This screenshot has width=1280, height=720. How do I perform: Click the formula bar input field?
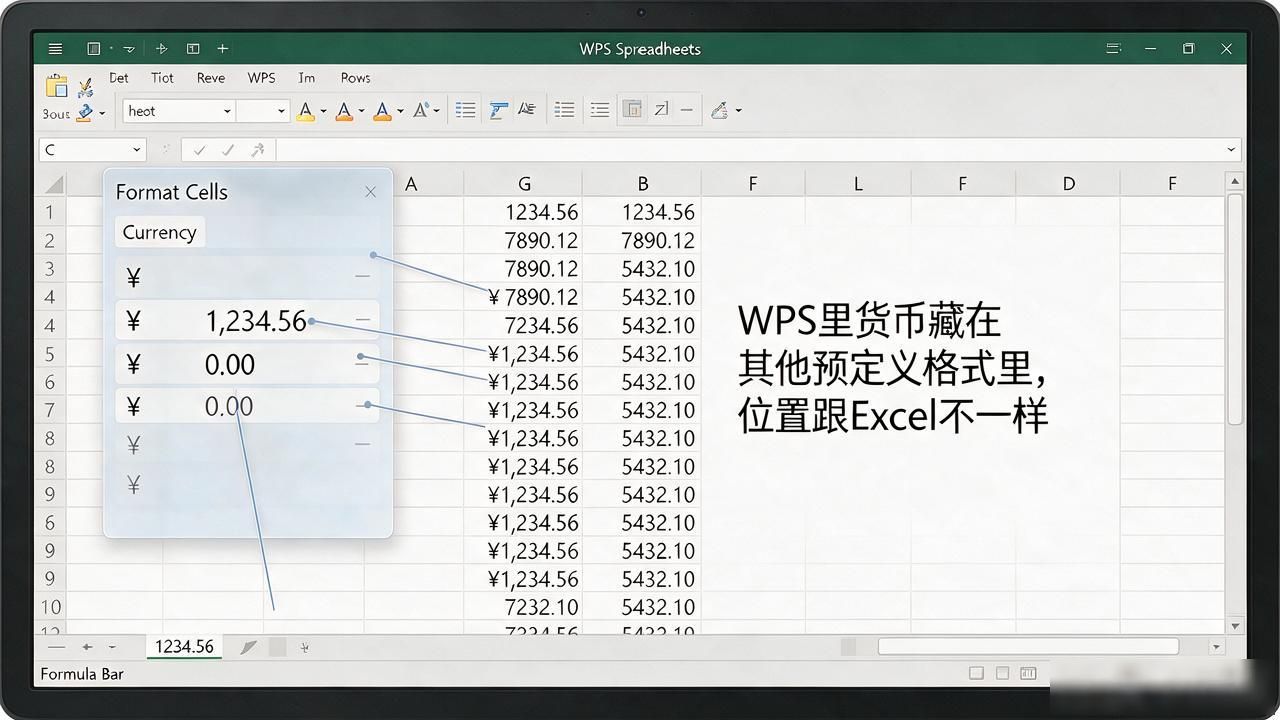pyautogui.click(x=750, y=150)
